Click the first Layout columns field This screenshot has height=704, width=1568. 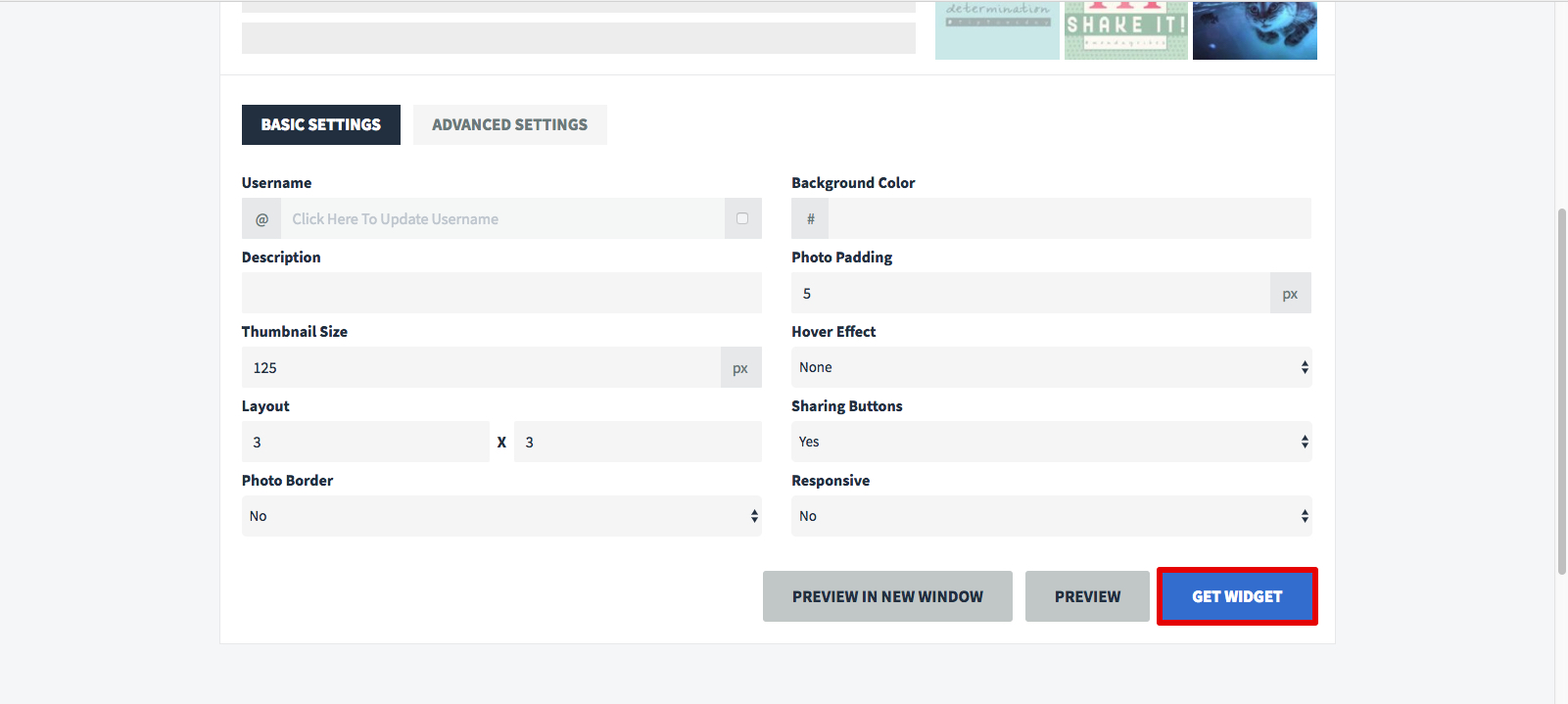365,442
